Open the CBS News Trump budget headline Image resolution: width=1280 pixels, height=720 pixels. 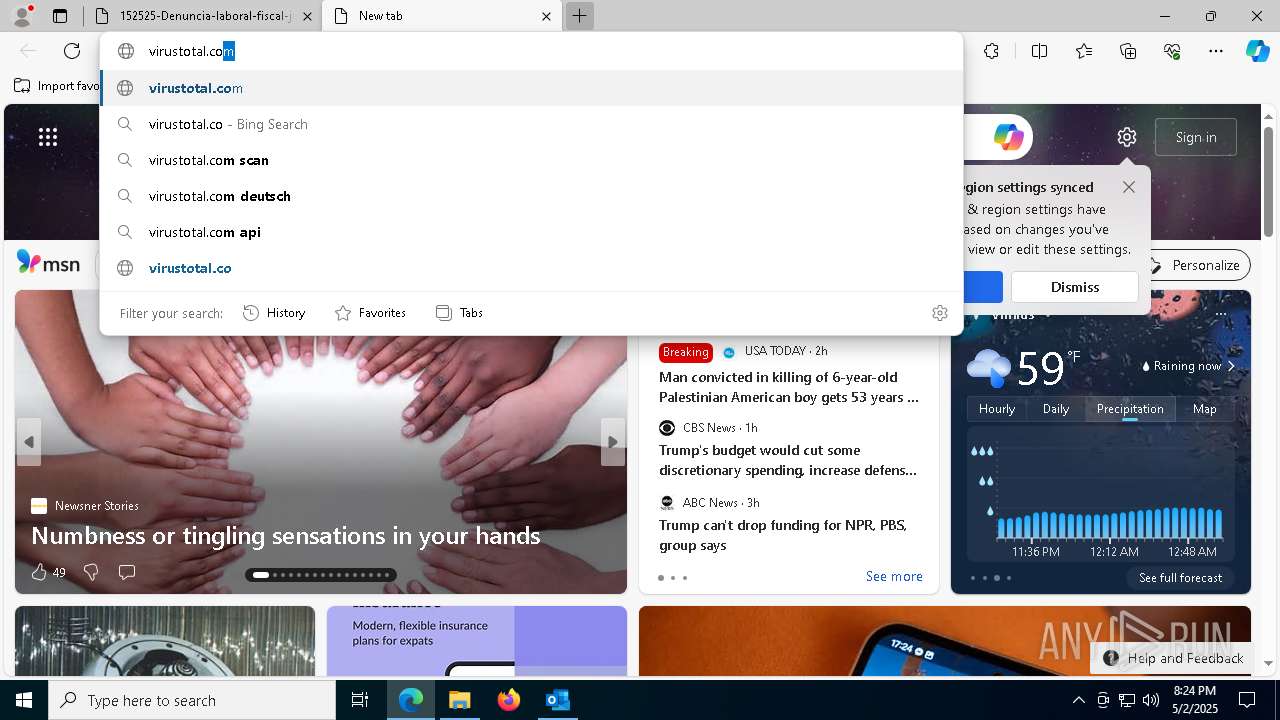pyautogui.click(x=788, y=460)
